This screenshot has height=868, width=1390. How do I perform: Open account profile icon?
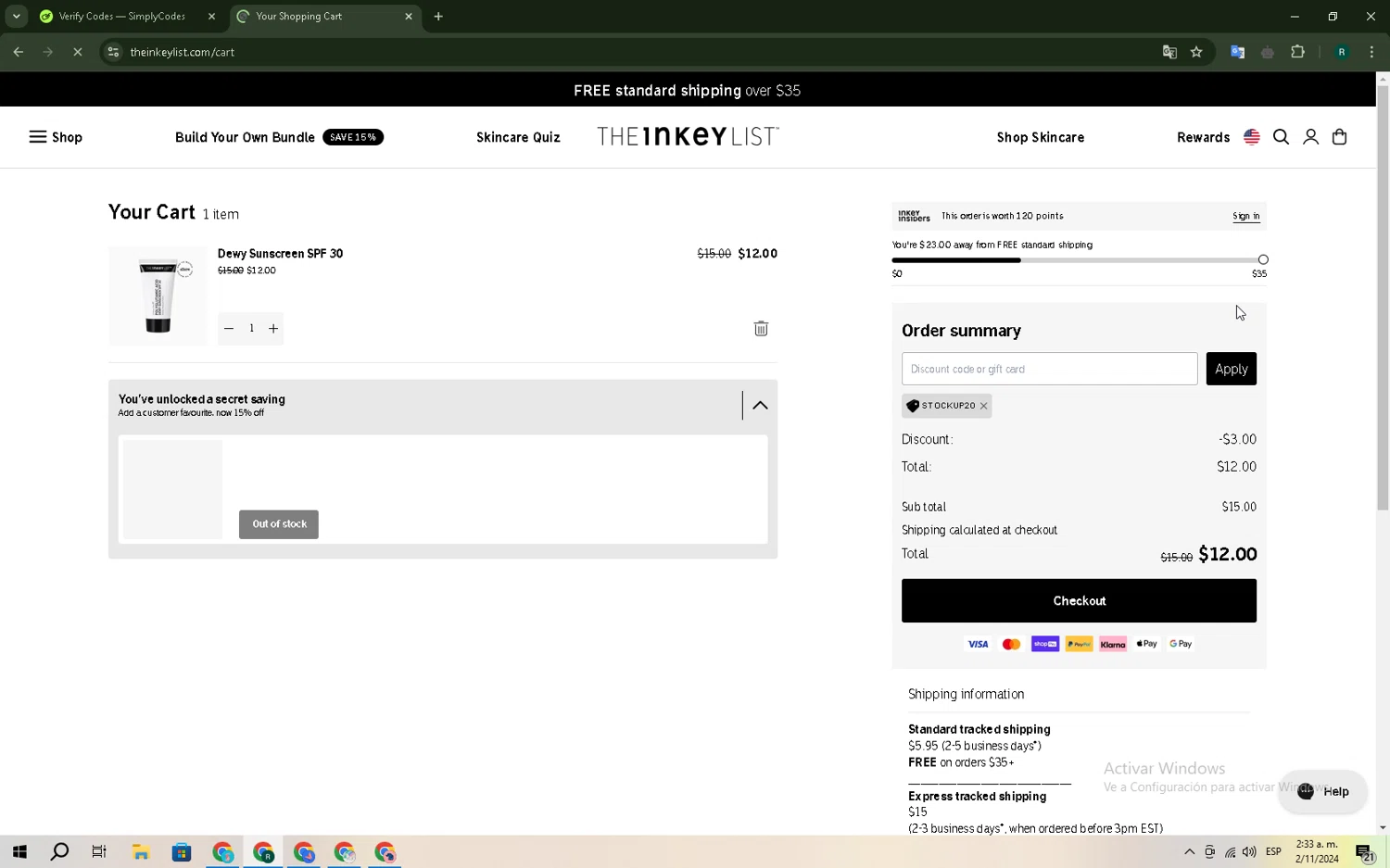(x=1310, y=137)
